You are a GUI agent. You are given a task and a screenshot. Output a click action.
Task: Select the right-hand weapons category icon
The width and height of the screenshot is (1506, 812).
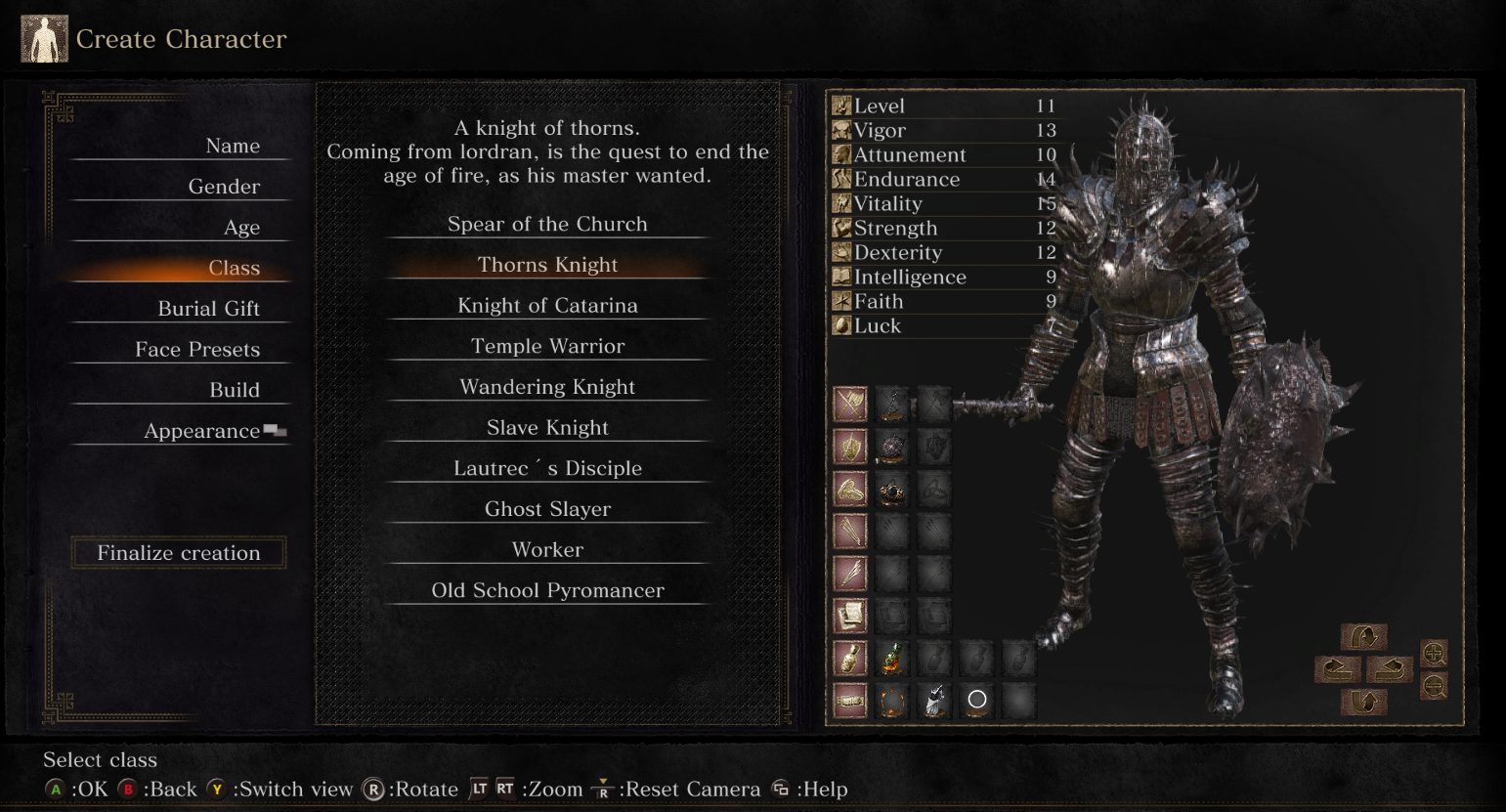850,404
